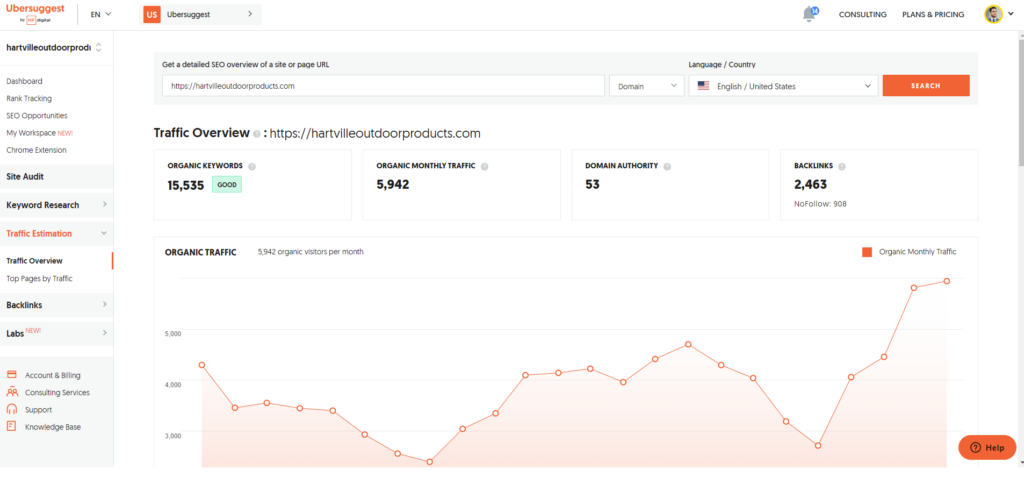Screen dimensions: 1024x477
Task: Open the Help chat button
Action: (987, 448)
